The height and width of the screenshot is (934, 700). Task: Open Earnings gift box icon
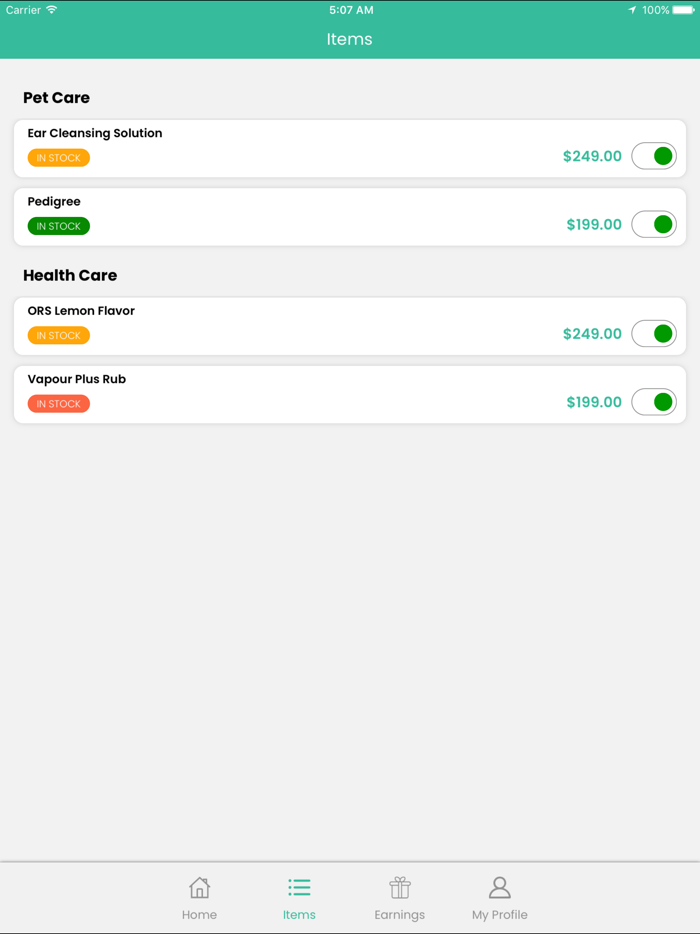click(x=400, y=887)
